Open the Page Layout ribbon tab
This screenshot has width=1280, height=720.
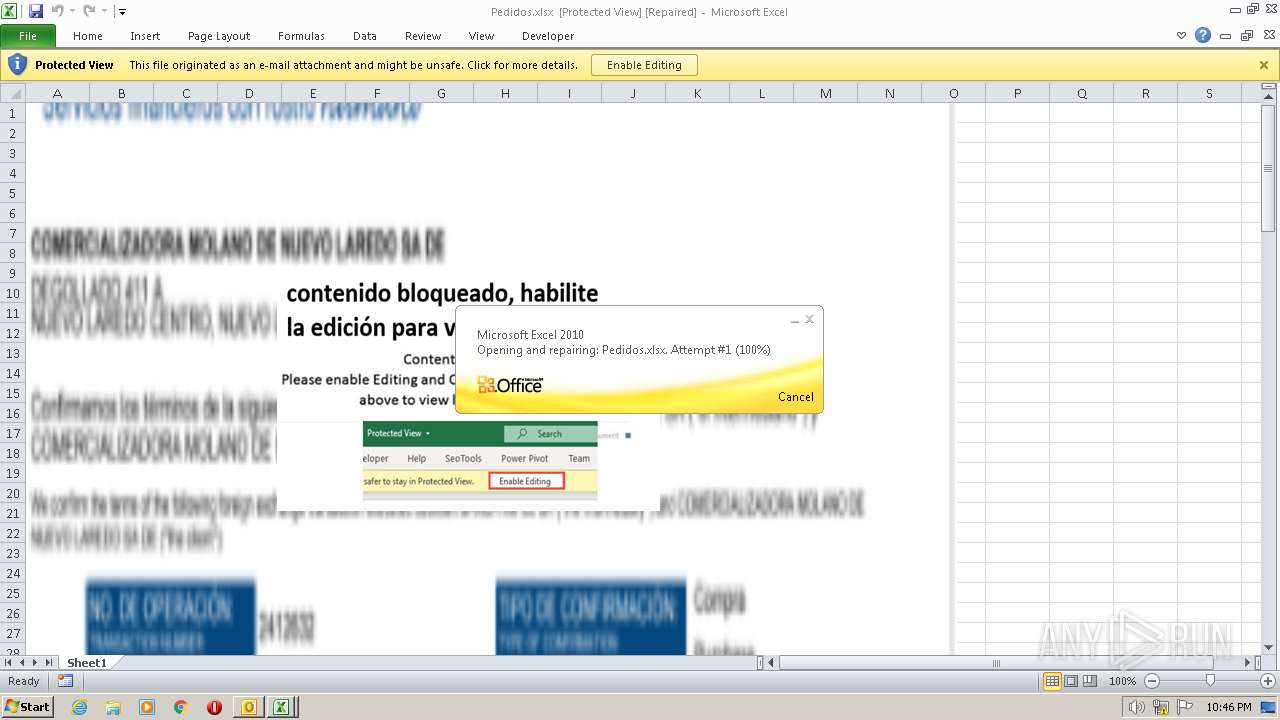(219, 36)
